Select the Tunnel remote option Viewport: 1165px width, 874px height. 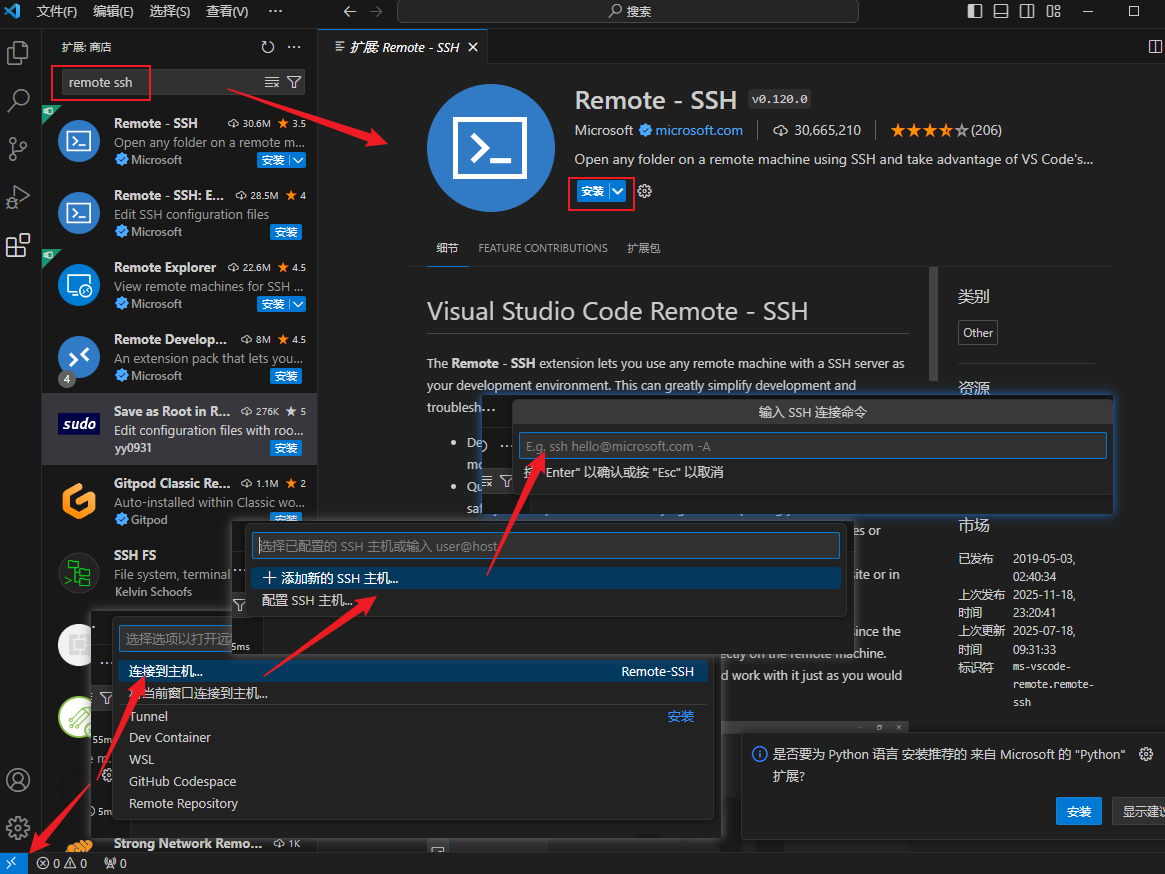pos(412,716)
